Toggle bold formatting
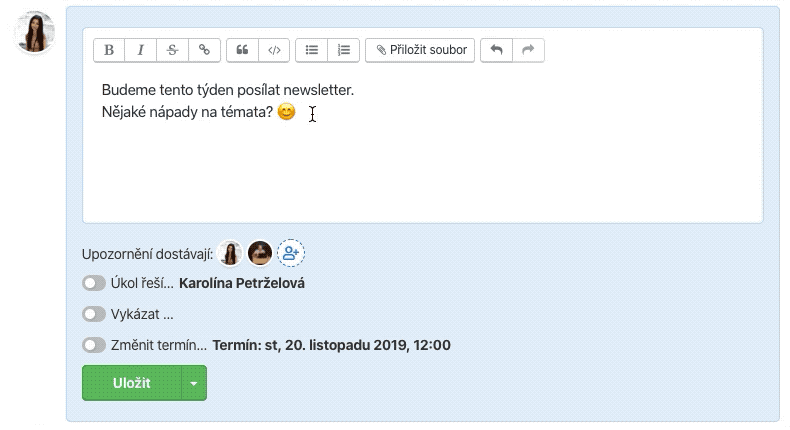Image resolution: width=790 pixels, height=430 pixels. pyautogui.click(x=109, y=50)
